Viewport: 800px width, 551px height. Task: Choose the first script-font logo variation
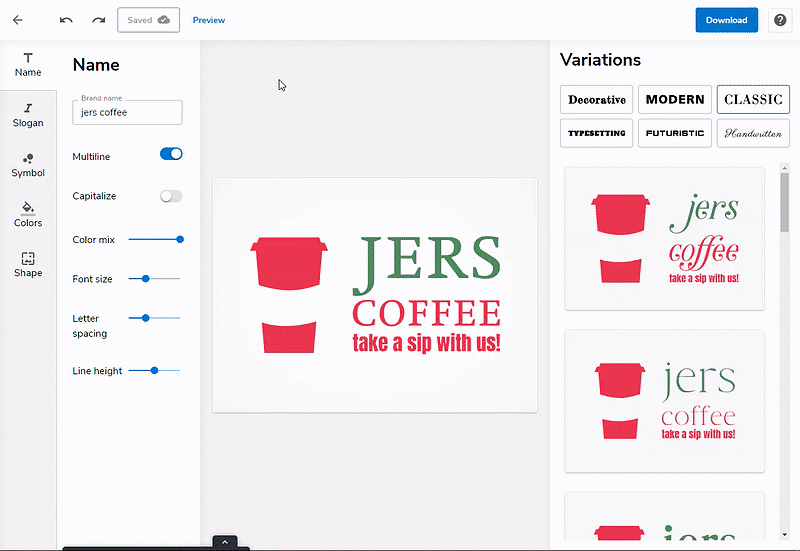tap(664, 238)
